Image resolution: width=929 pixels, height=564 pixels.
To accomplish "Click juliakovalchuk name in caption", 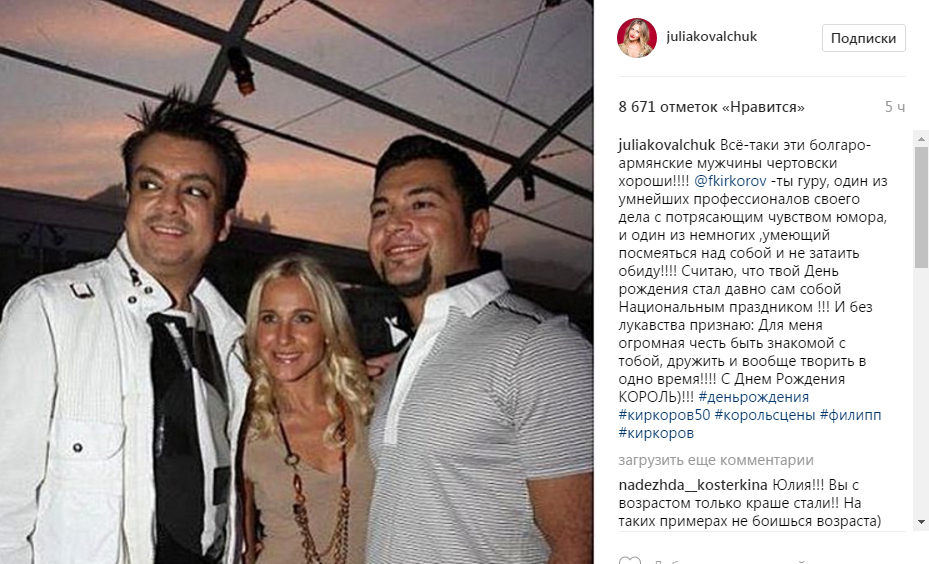I will point(667,145).
